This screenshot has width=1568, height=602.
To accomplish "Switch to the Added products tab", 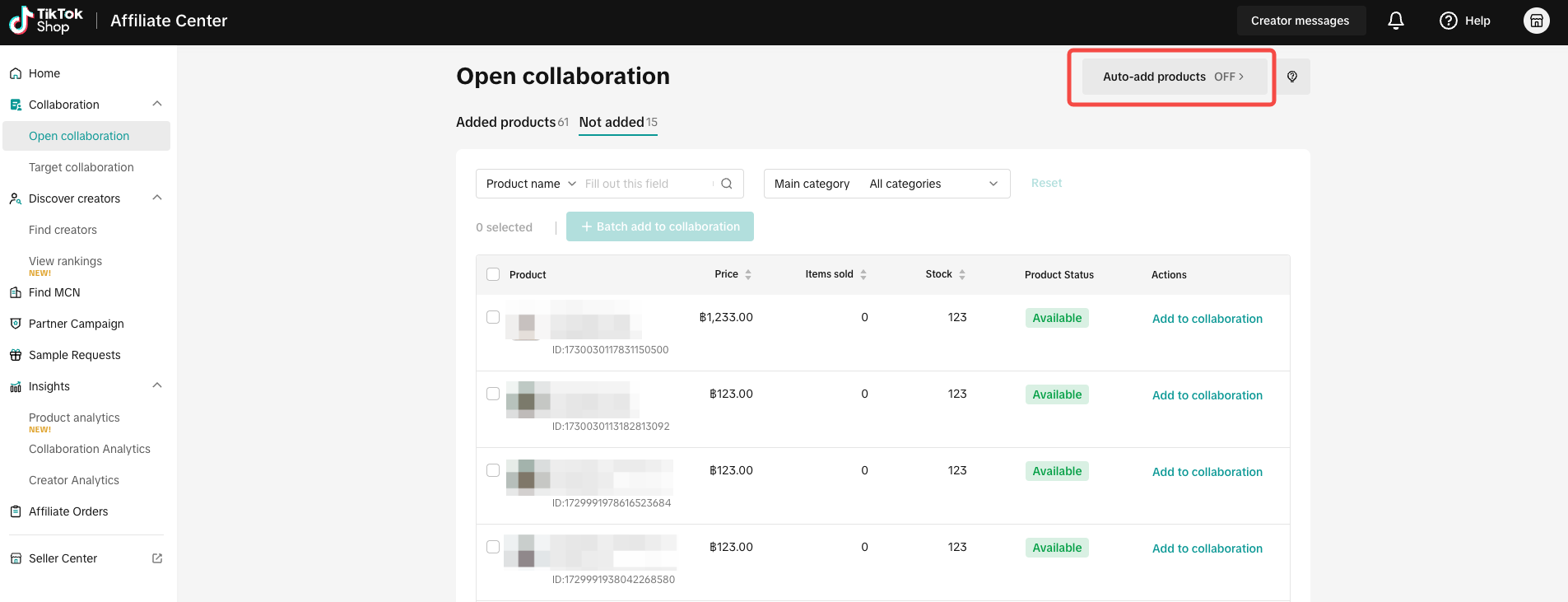I will pyautogui.click(x=512, y=122).
